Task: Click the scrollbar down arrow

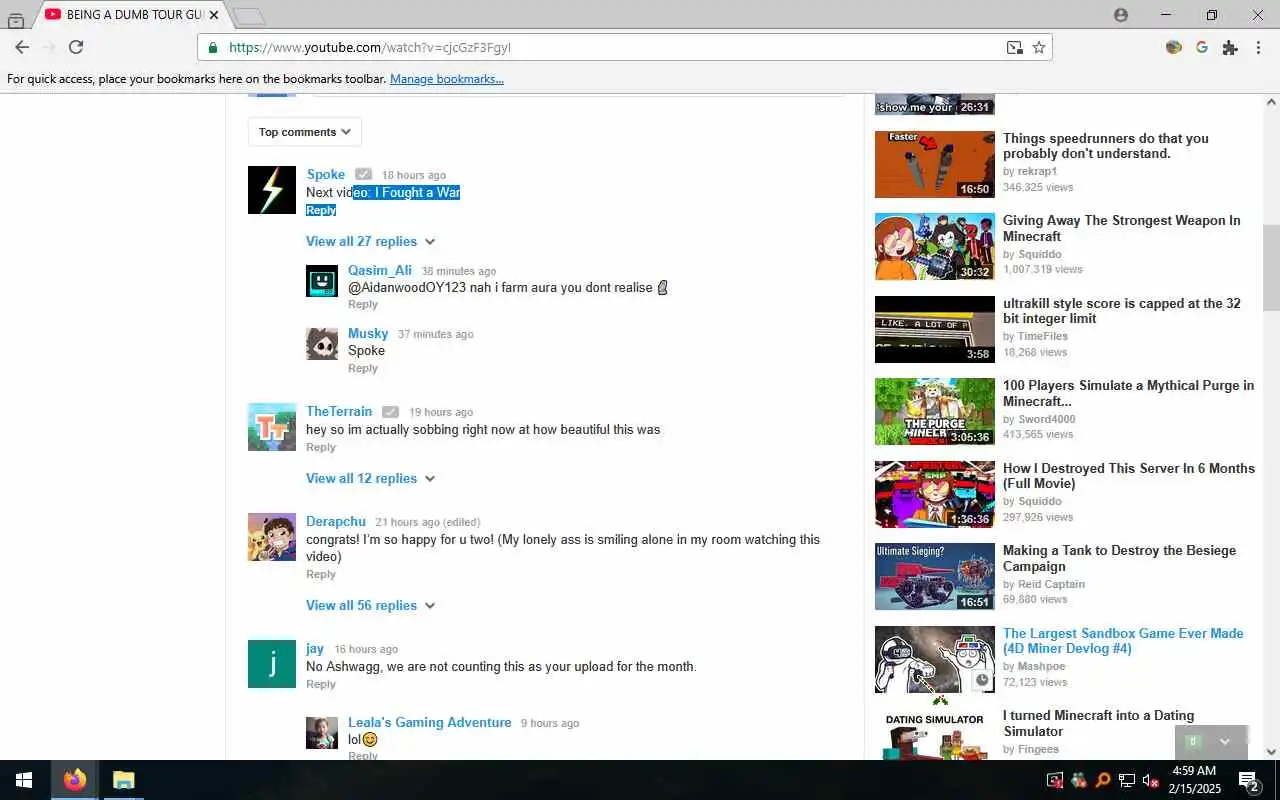Action: [x=1272, y=752]
